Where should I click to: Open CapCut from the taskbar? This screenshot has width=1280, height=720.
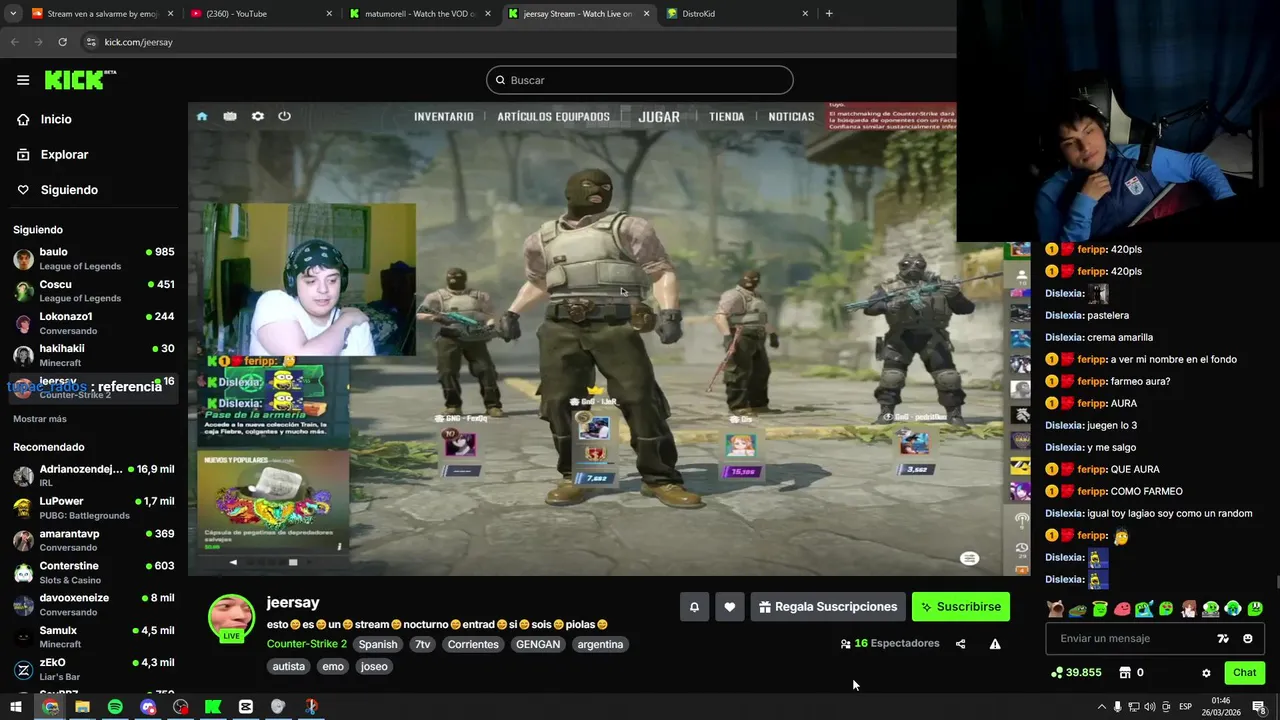pyautogui.click(x=246, y=707)
